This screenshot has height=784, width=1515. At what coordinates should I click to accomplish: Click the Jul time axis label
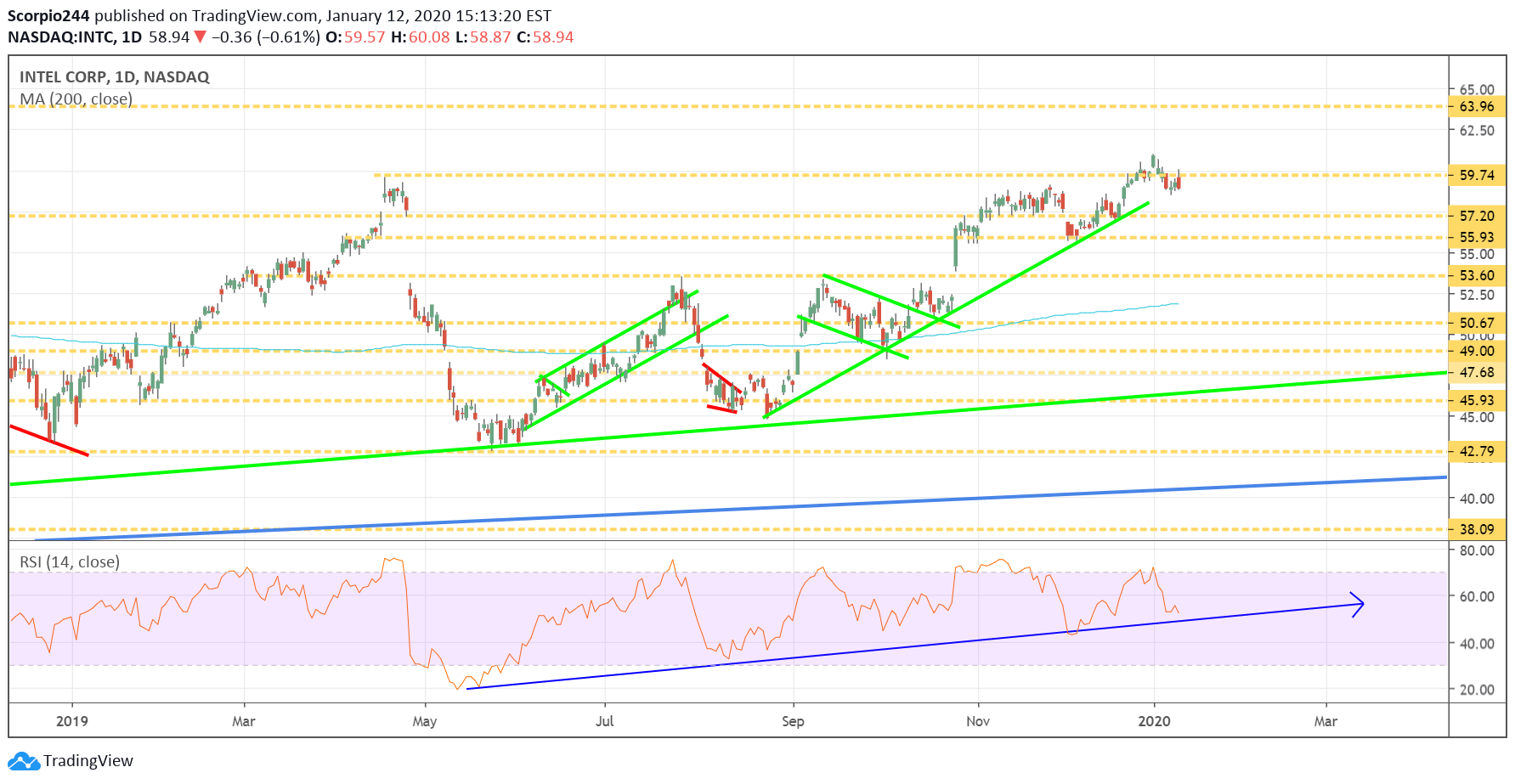605,722
